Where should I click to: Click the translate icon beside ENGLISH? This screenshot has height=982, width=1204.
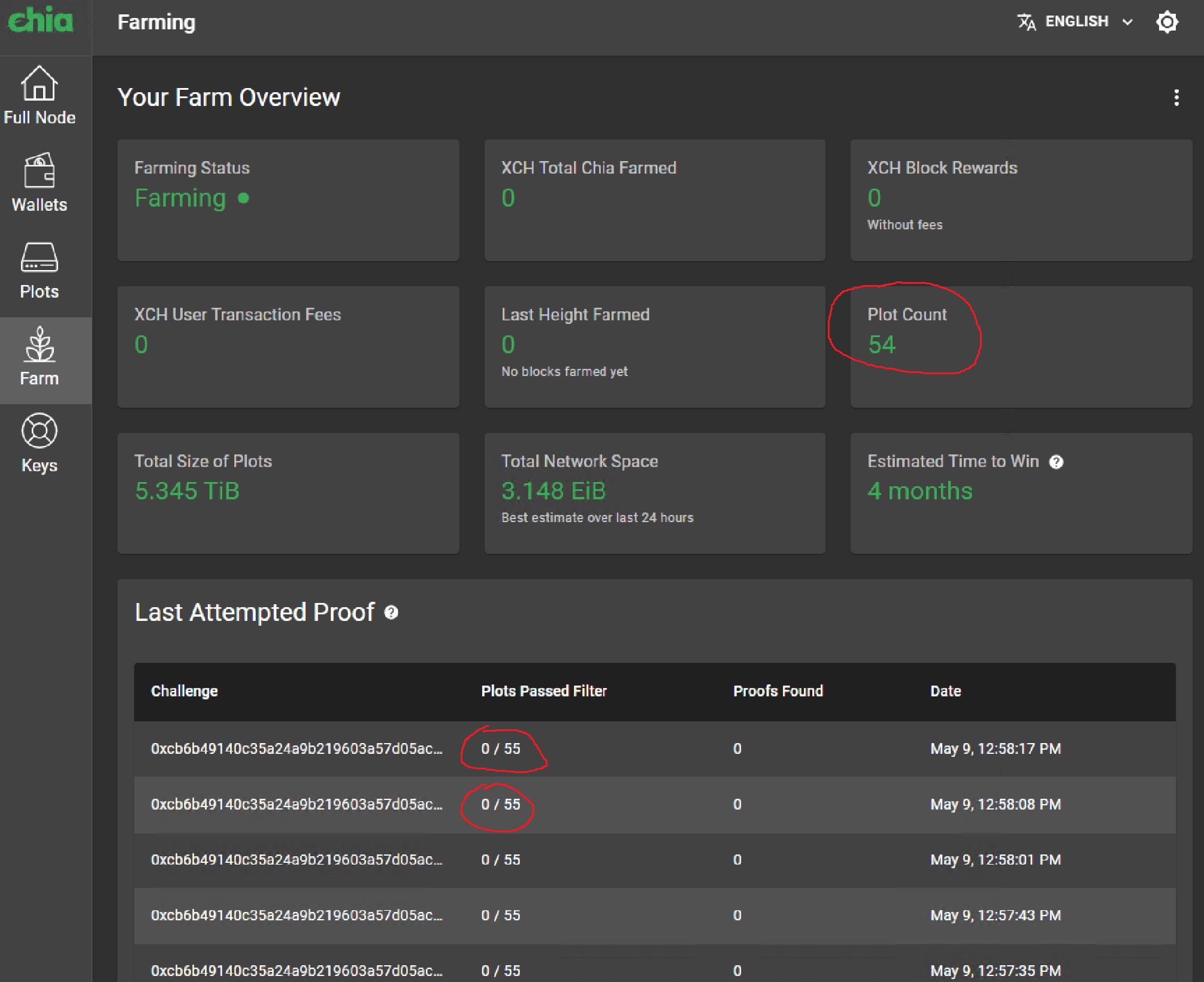pyautogui.click(x=1025, y=22)
